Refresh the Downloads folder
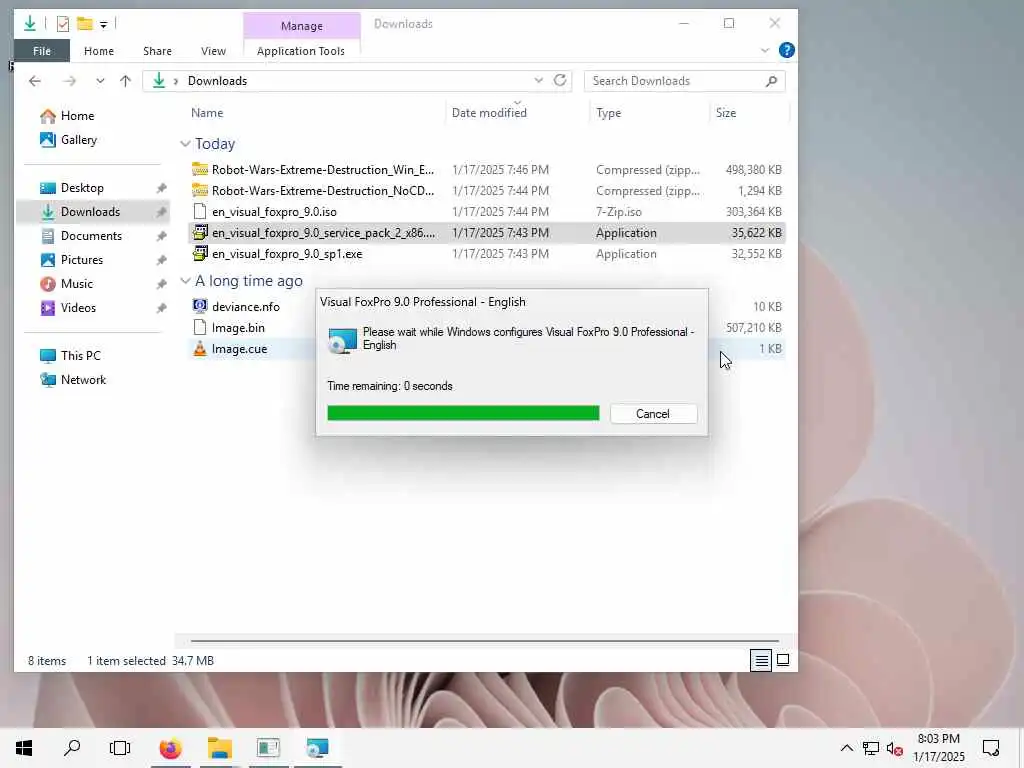 click(560, 80)
